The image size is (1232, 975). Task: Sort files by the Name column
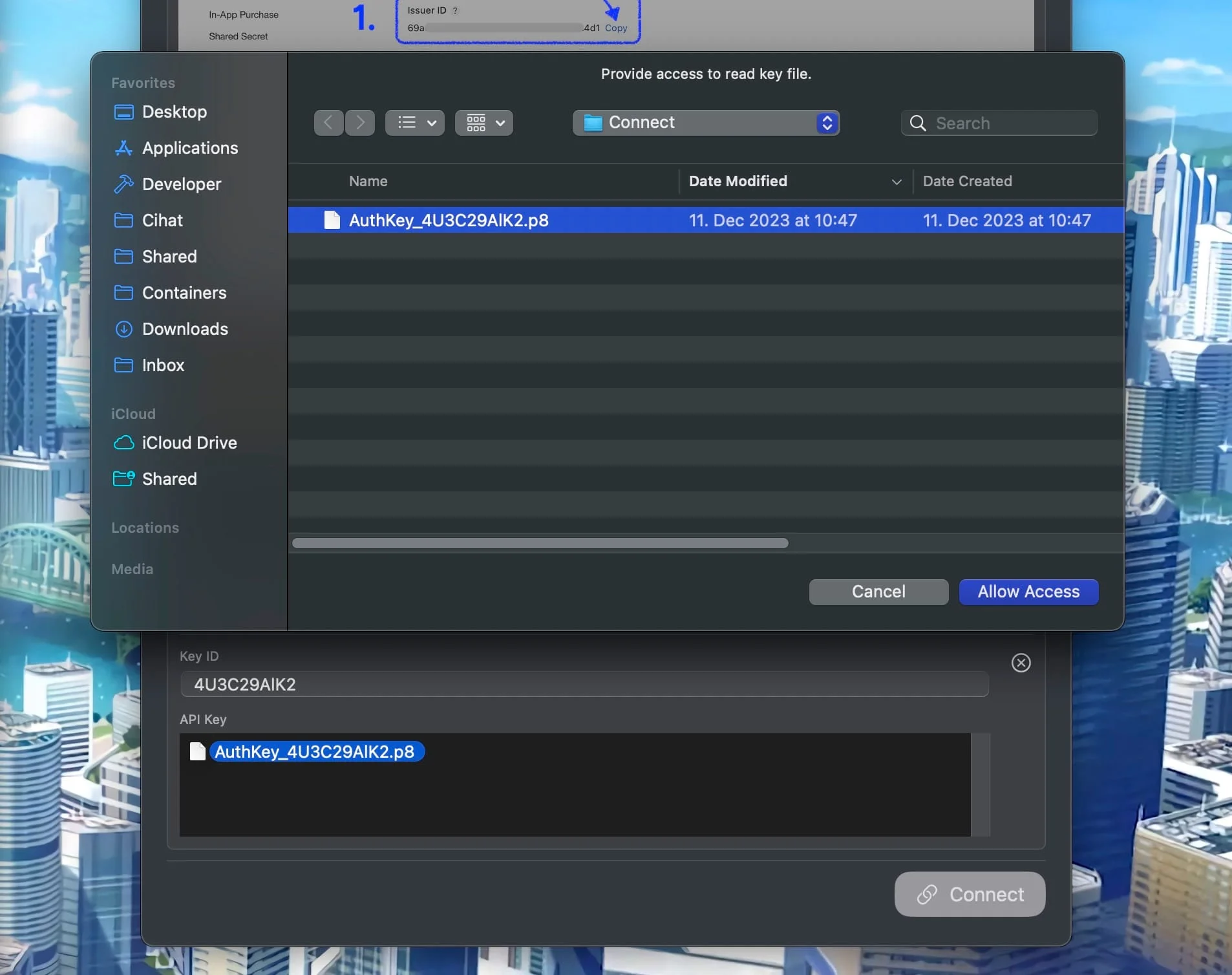(x=368, y=182)
